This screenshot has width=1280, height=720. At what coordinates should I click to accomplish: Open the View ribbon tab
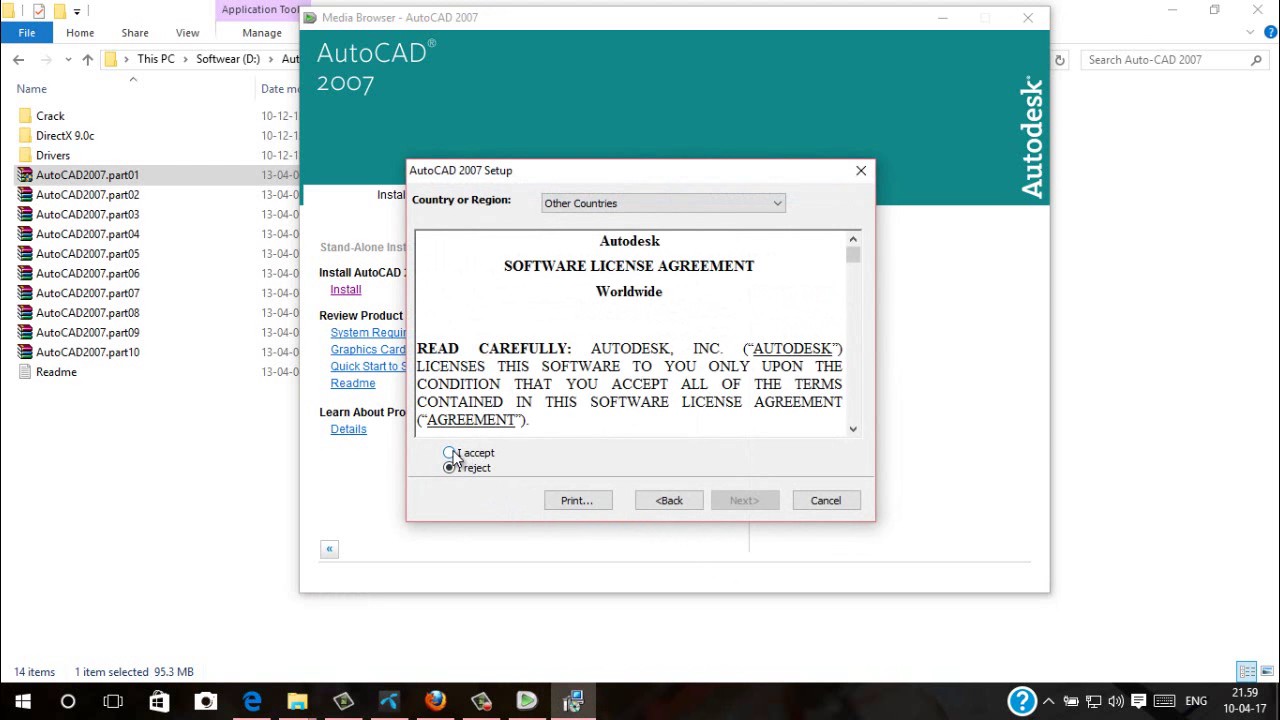187,33
